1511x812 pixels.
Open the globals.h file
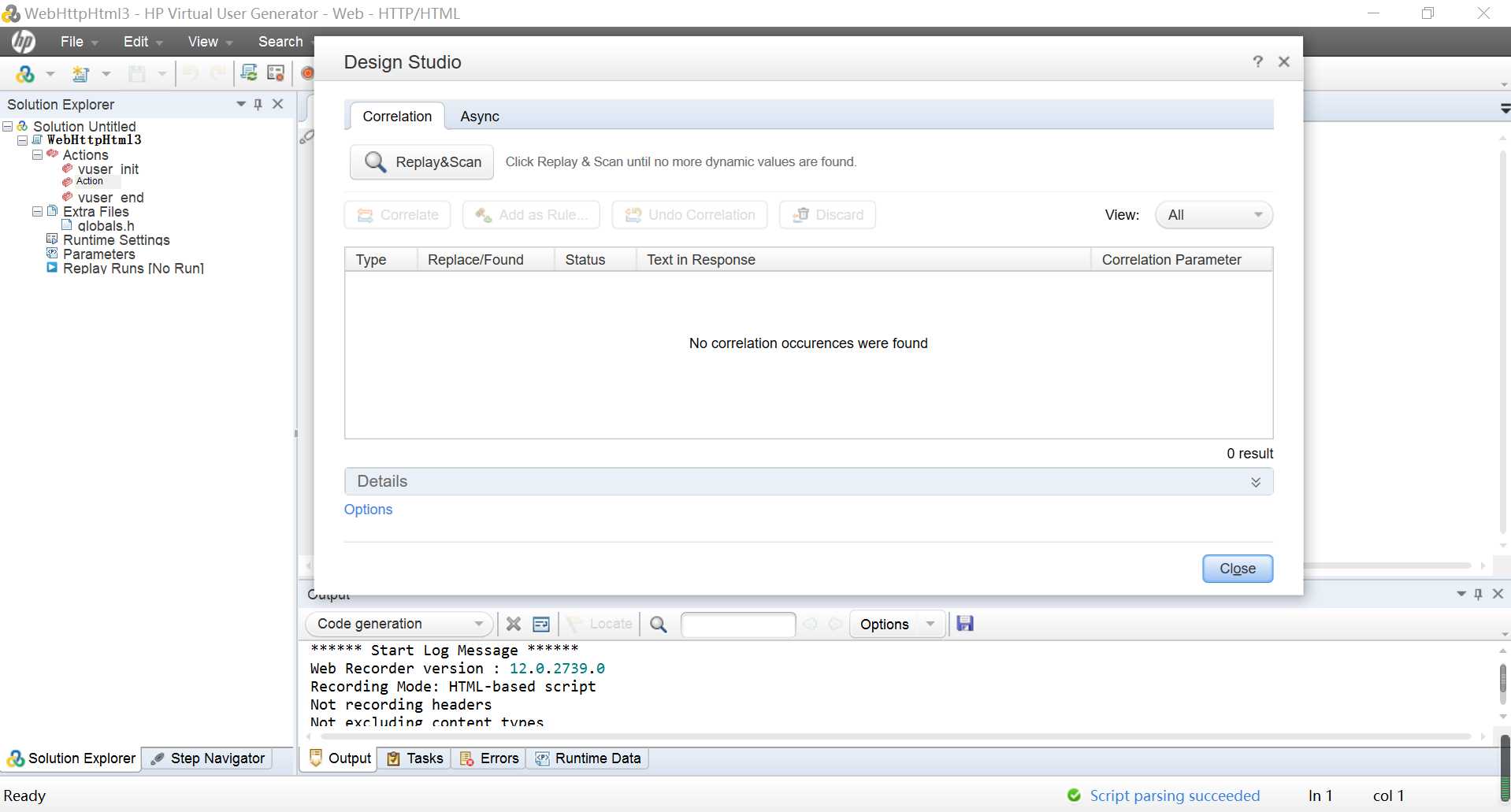106,226
